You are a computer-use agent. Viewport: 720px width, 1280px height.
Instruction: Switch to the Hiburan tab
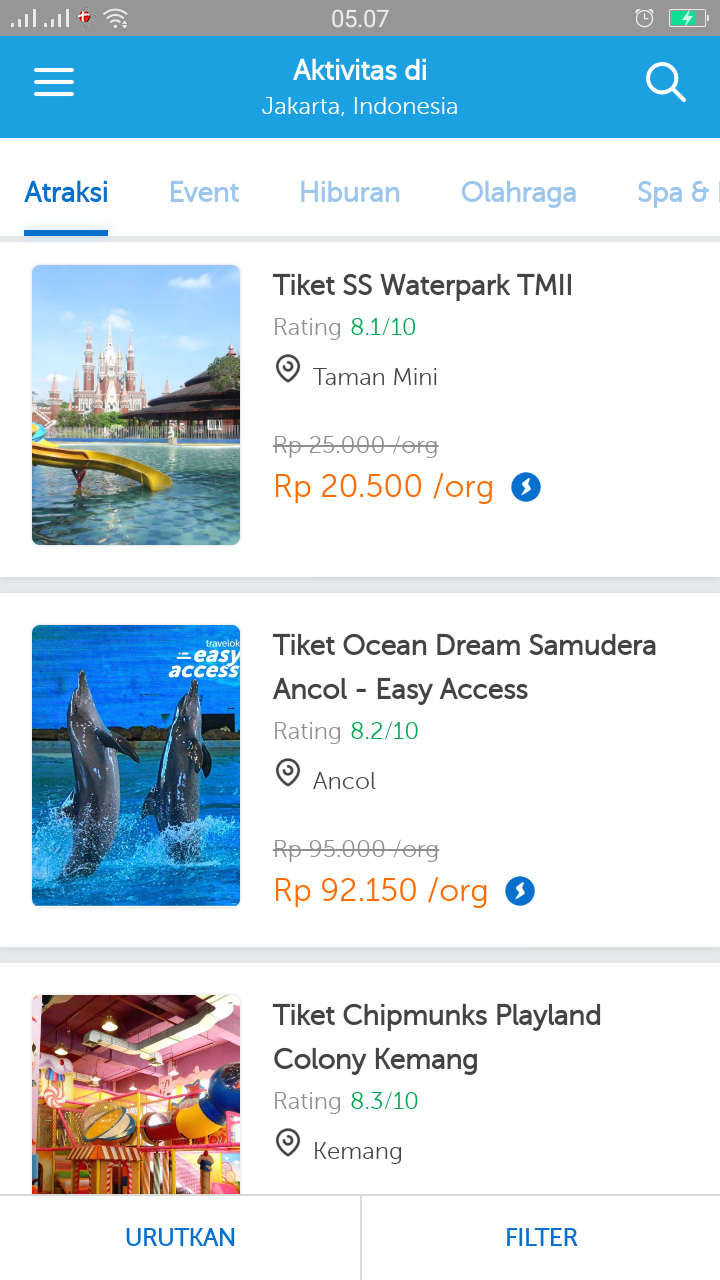point(350,192)
